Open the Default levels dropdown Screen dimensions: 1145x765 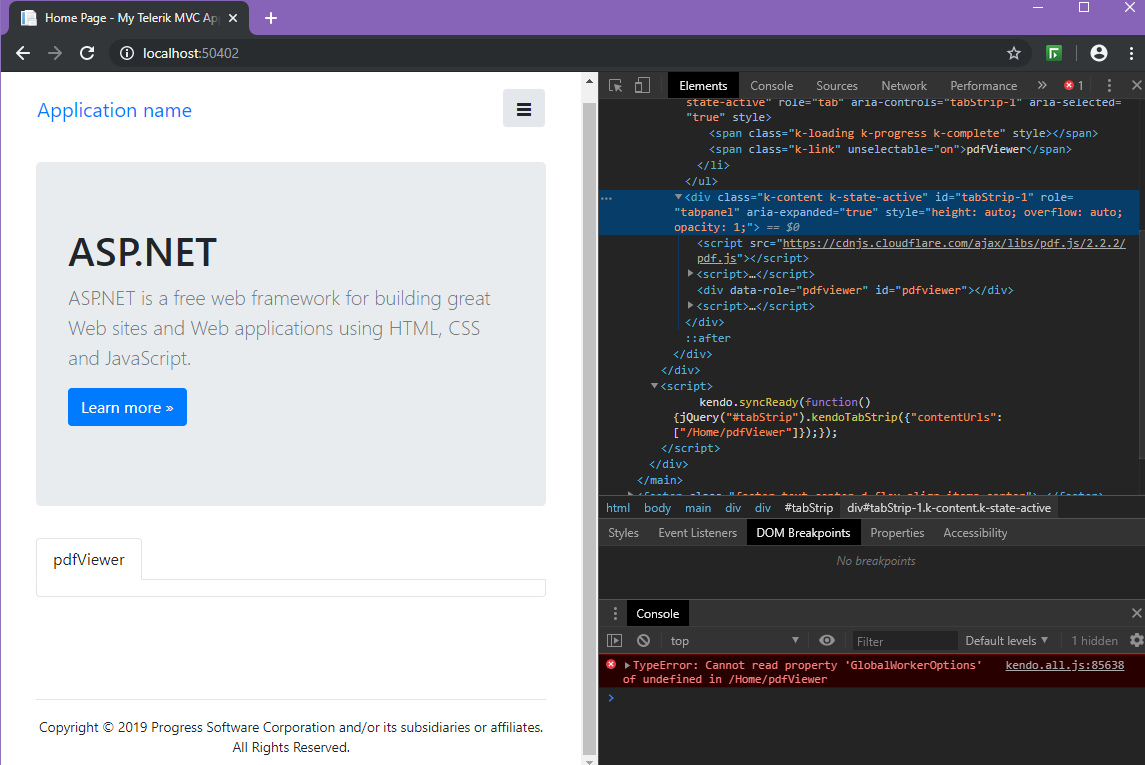1006,640
